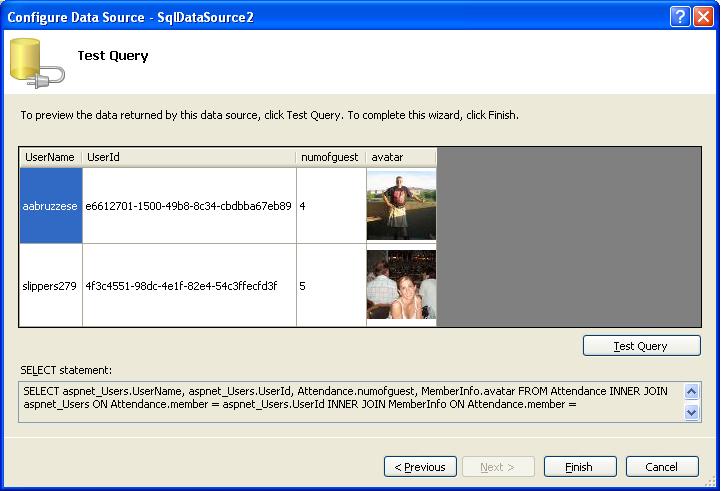Click the slippers279 avatar photo
The height and width of the screenshot is (491, 726).
pyautogui.click(x=401, y=284)
